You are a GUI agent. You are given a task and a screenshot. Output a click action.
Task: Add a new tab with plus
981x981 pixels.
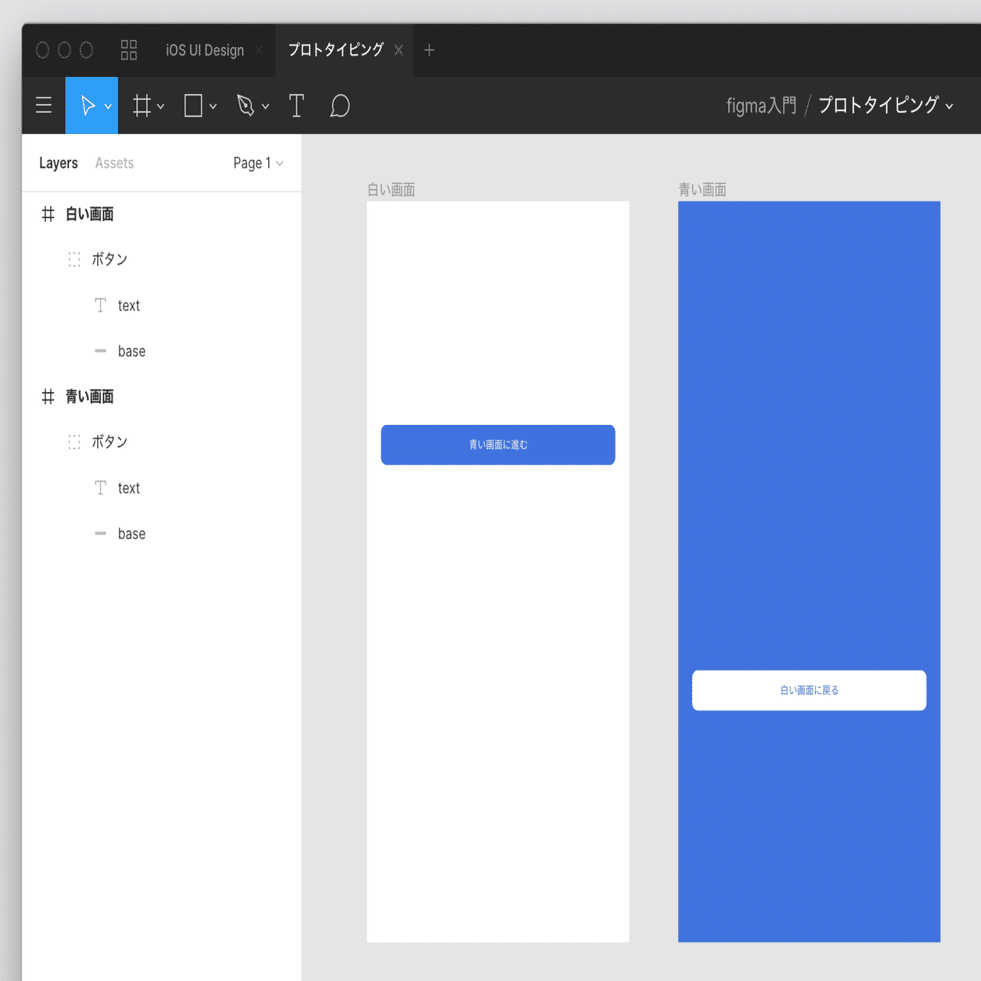(429, 50)
